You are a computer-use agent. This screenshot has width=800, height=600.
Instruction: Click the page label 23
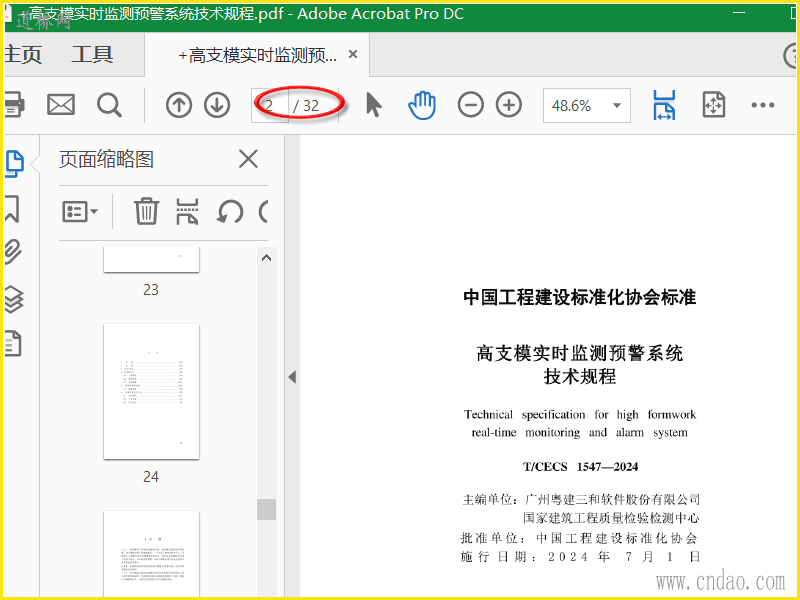tap(151, 290)
